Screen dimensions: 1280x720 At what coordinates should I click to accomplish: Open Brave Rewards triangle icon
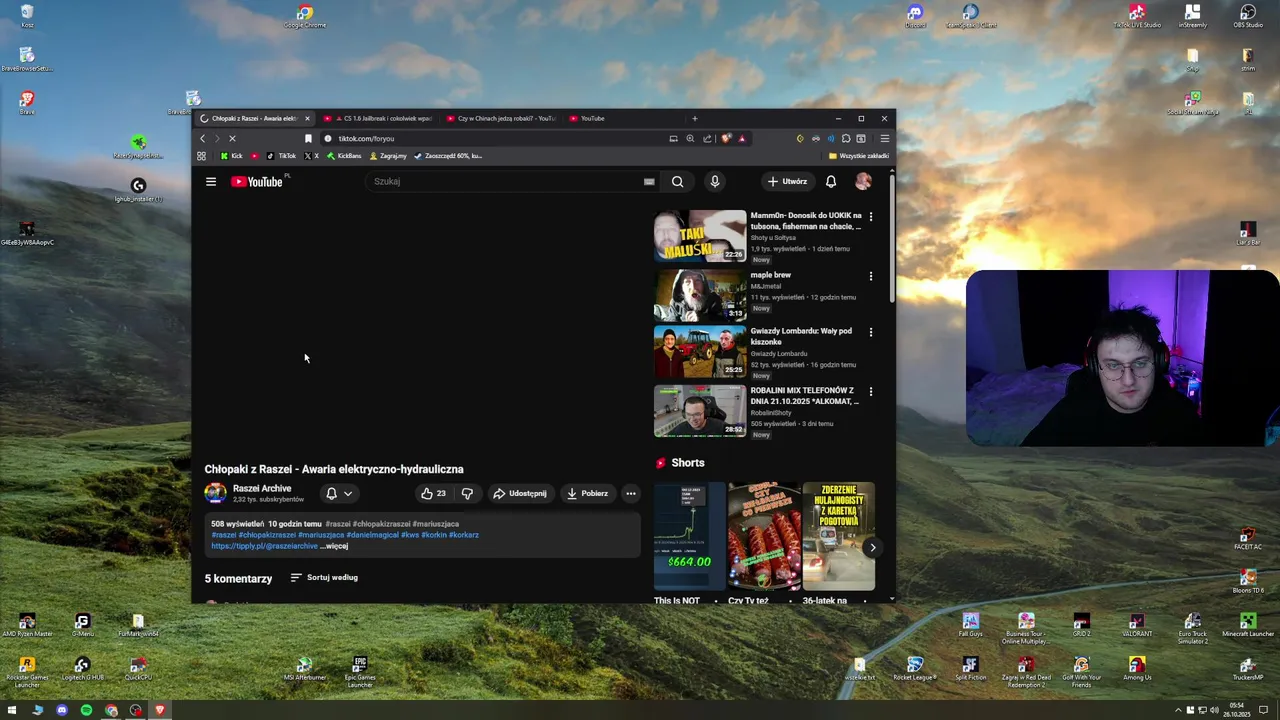point(741,139)
